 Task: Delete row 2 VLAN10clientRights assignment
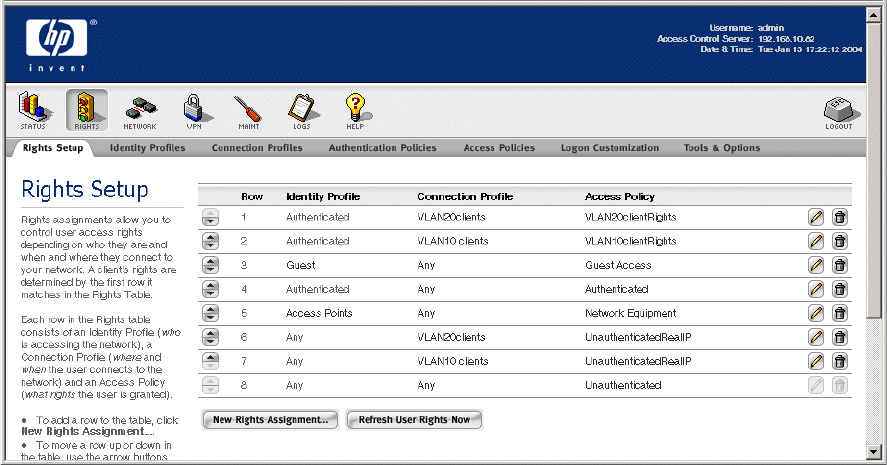tap(840, 241)
